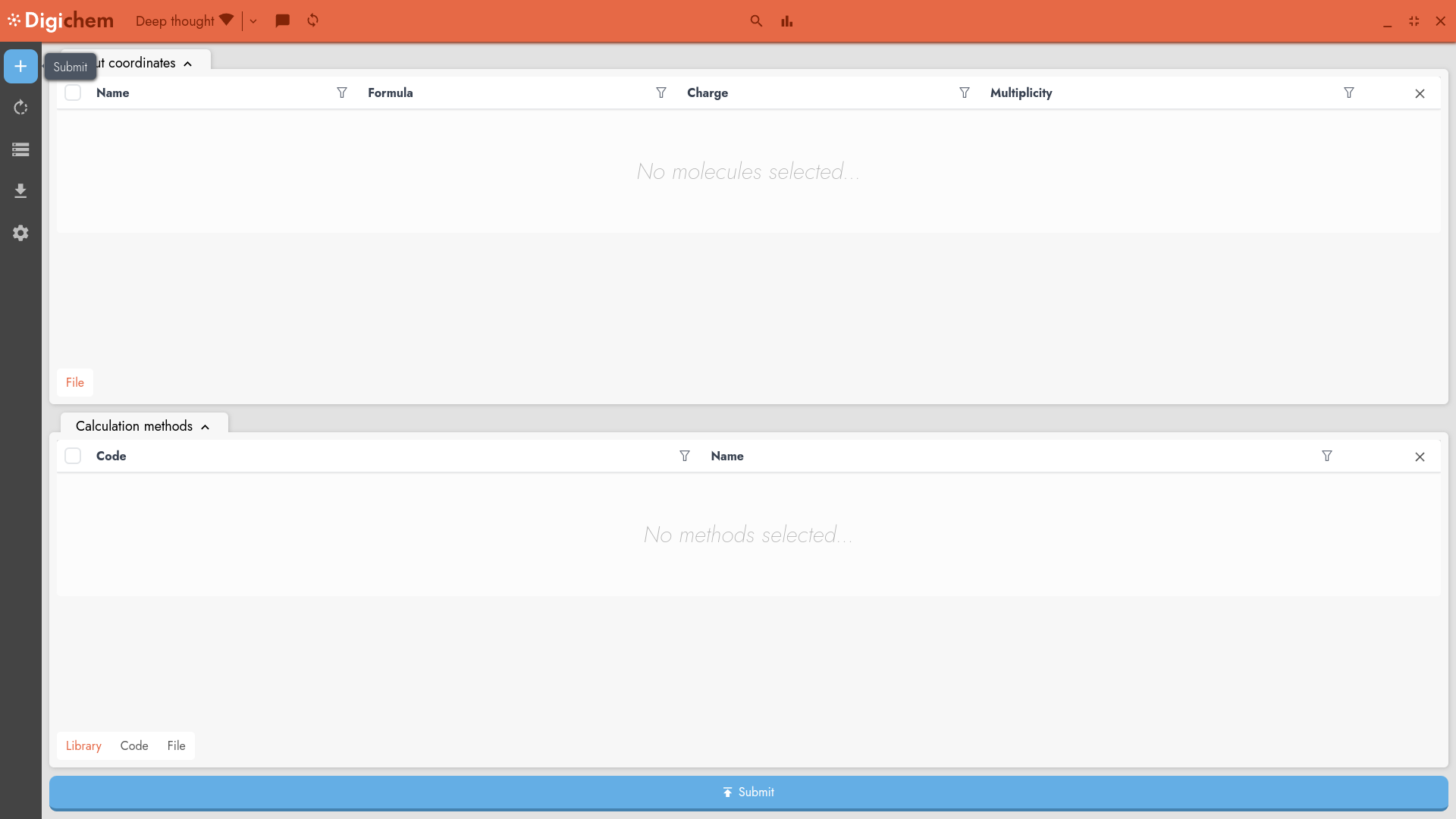1456x819 pixels.
Task: Toggle select-all checkbox in molecules table
Action: click(x=73, y=93)
